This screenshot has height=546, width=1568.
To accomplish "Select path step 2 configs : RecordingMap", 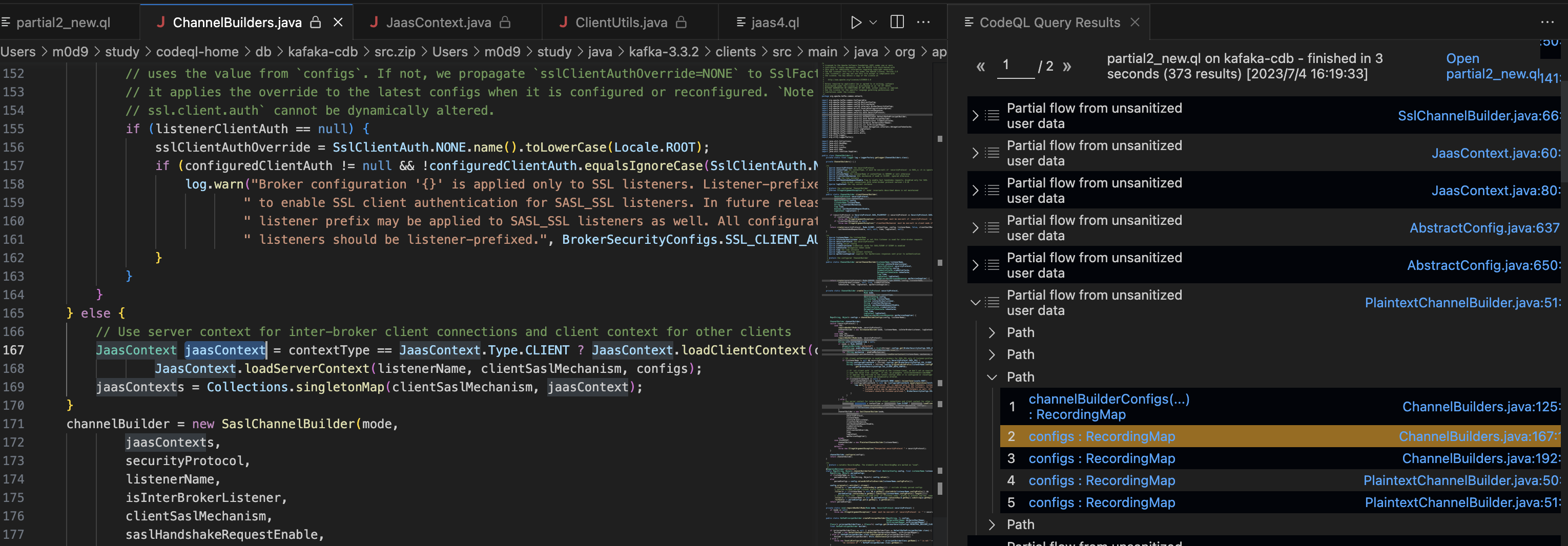I will (x=1102, y=436).
